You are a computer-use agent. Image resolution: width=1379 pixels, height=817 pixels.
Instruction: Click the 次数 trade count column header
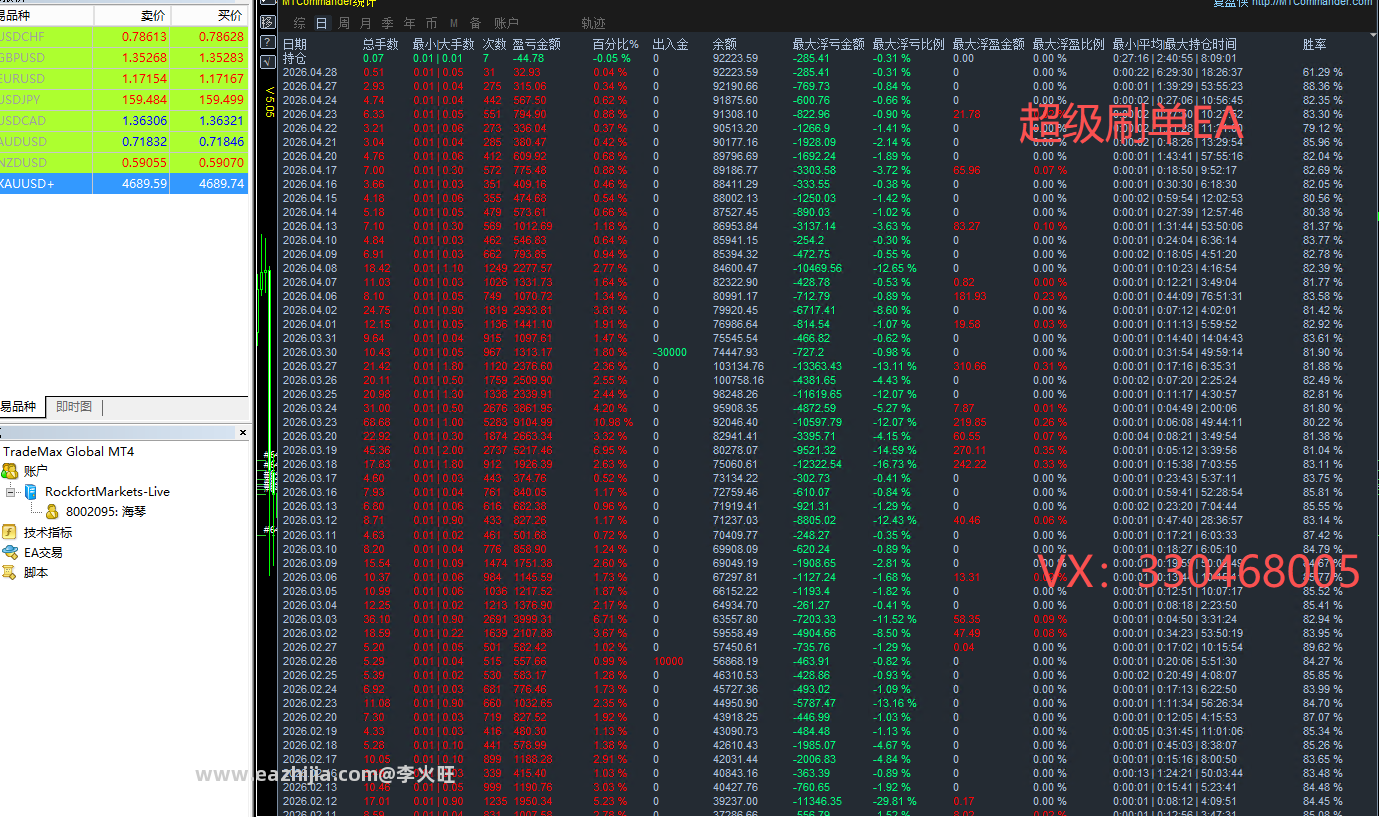point(494,44)
